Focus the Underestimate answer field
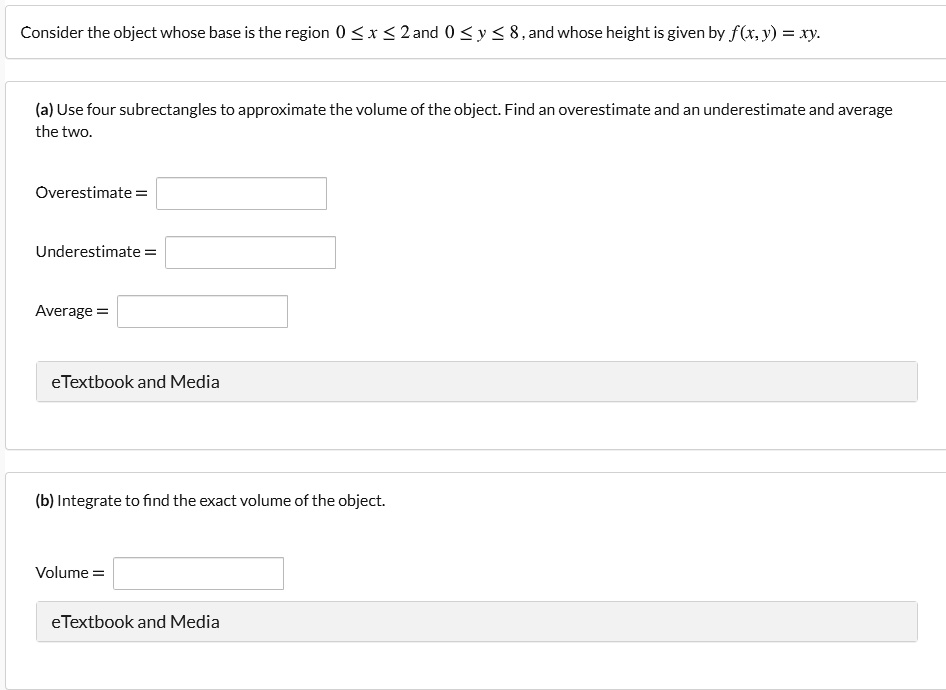The image size is (946, 690). point(250,252)
